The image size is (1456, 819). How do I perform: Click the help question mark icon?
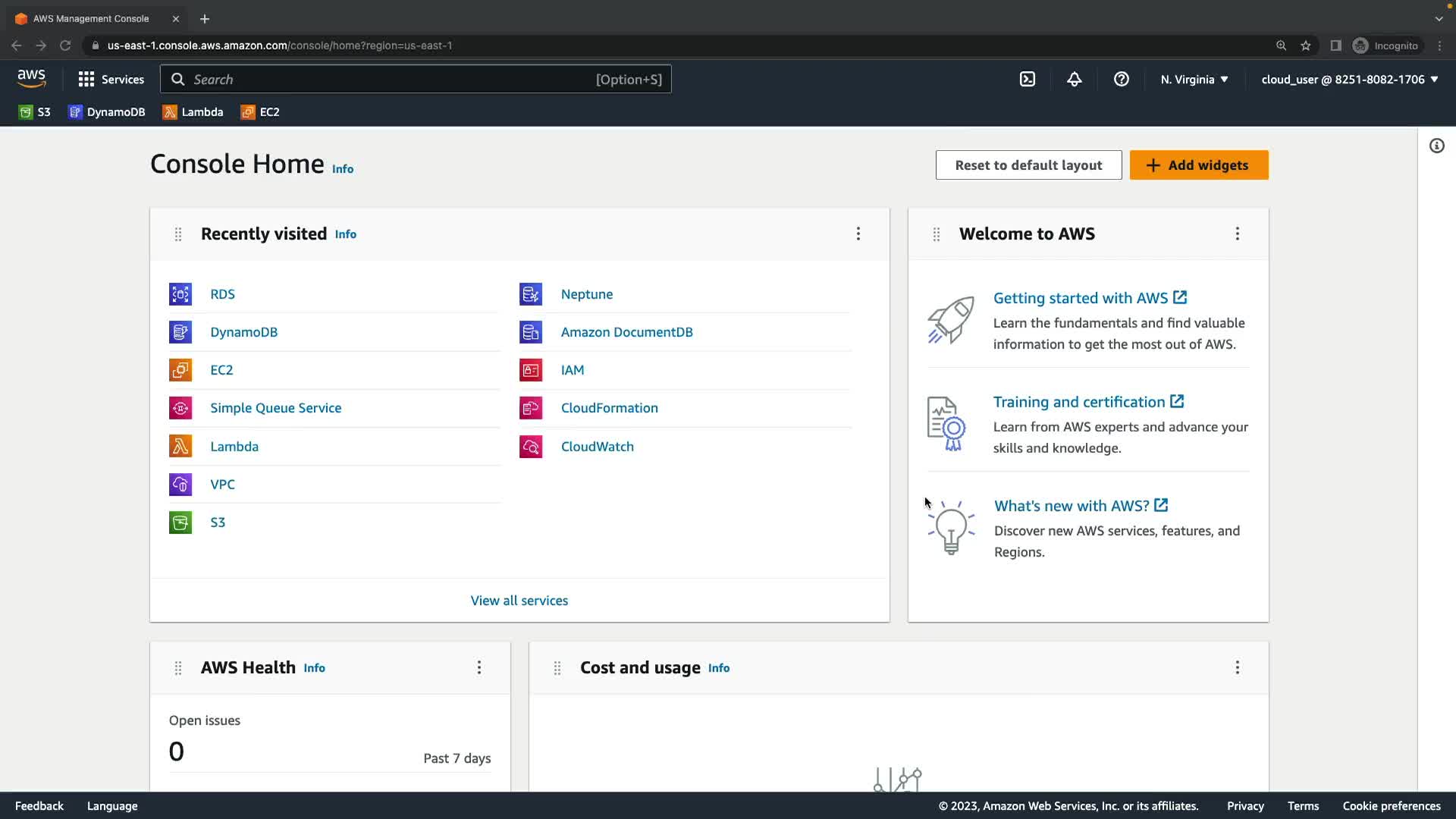coord(1122,79)
